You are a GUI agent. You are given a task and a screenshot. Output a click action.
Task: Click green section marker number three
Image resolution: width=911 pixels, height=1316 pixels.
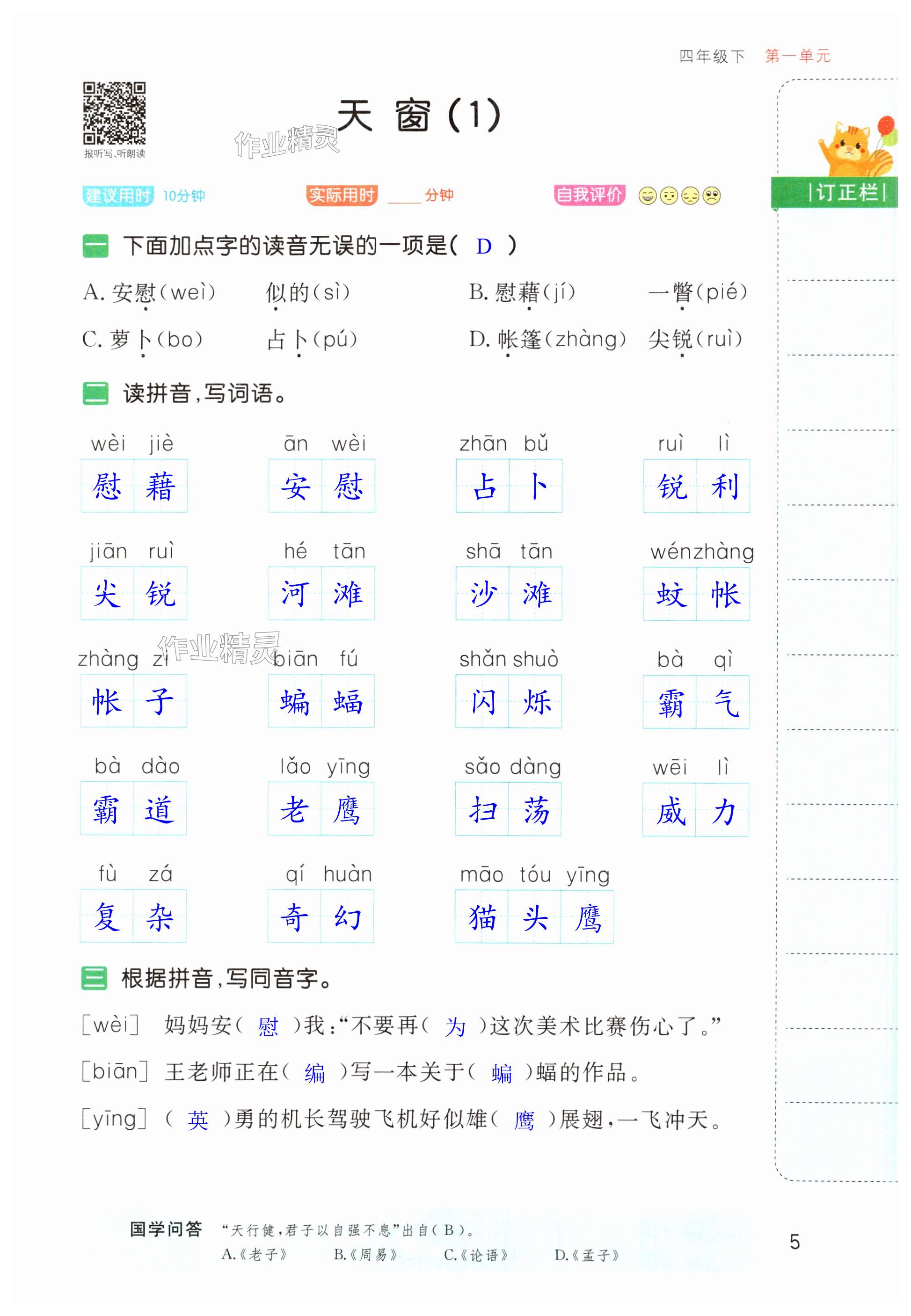(x=94, y=978)
